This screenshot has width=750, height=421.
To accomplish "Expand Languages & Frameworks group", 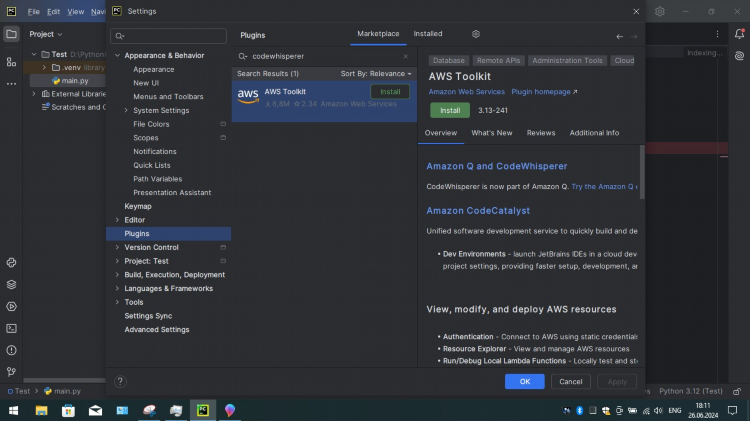I will coord(117,288).
